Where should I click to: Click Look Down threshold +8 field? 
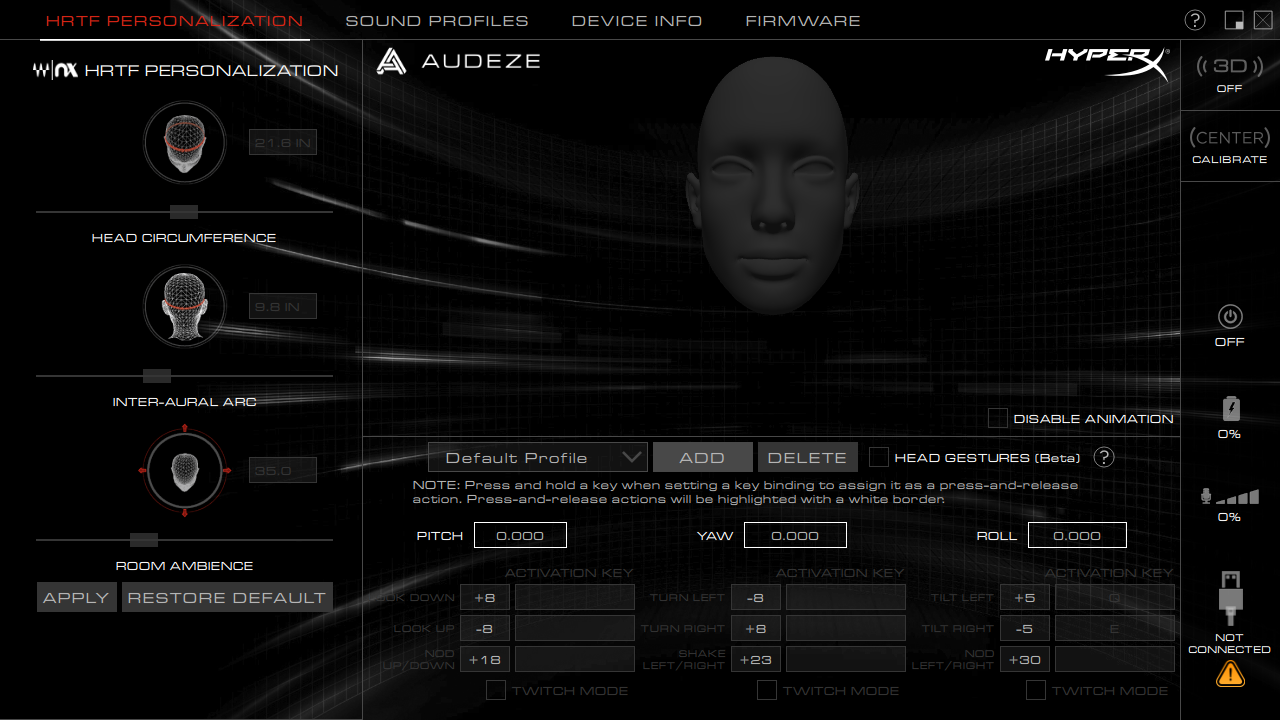point(485,597)
